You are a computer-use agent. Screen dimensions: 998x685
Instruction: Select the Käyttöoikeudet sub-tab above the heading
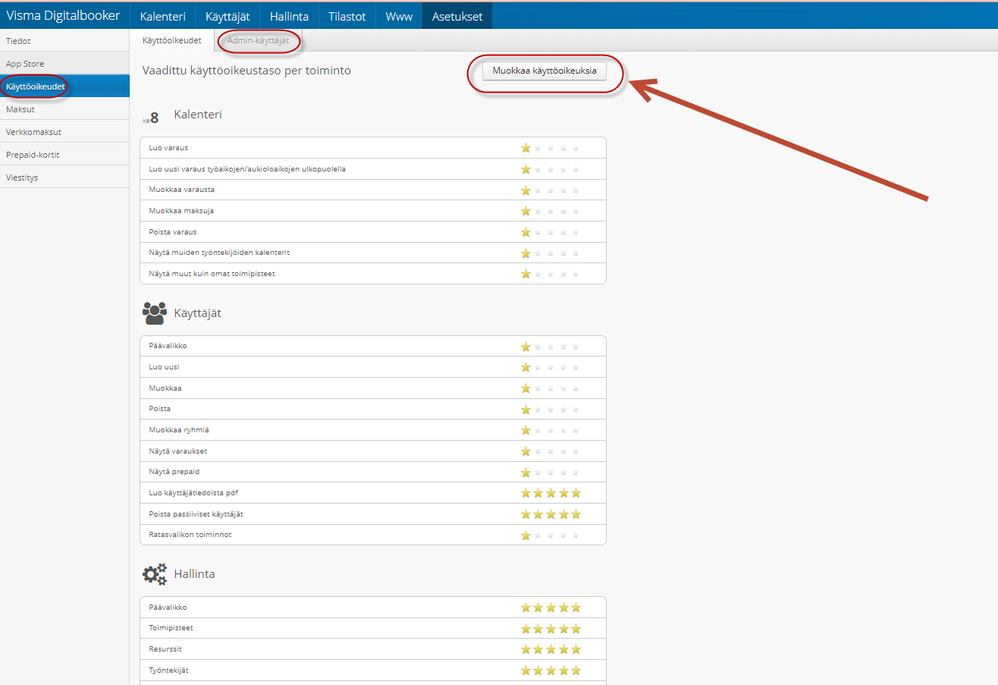172,41
